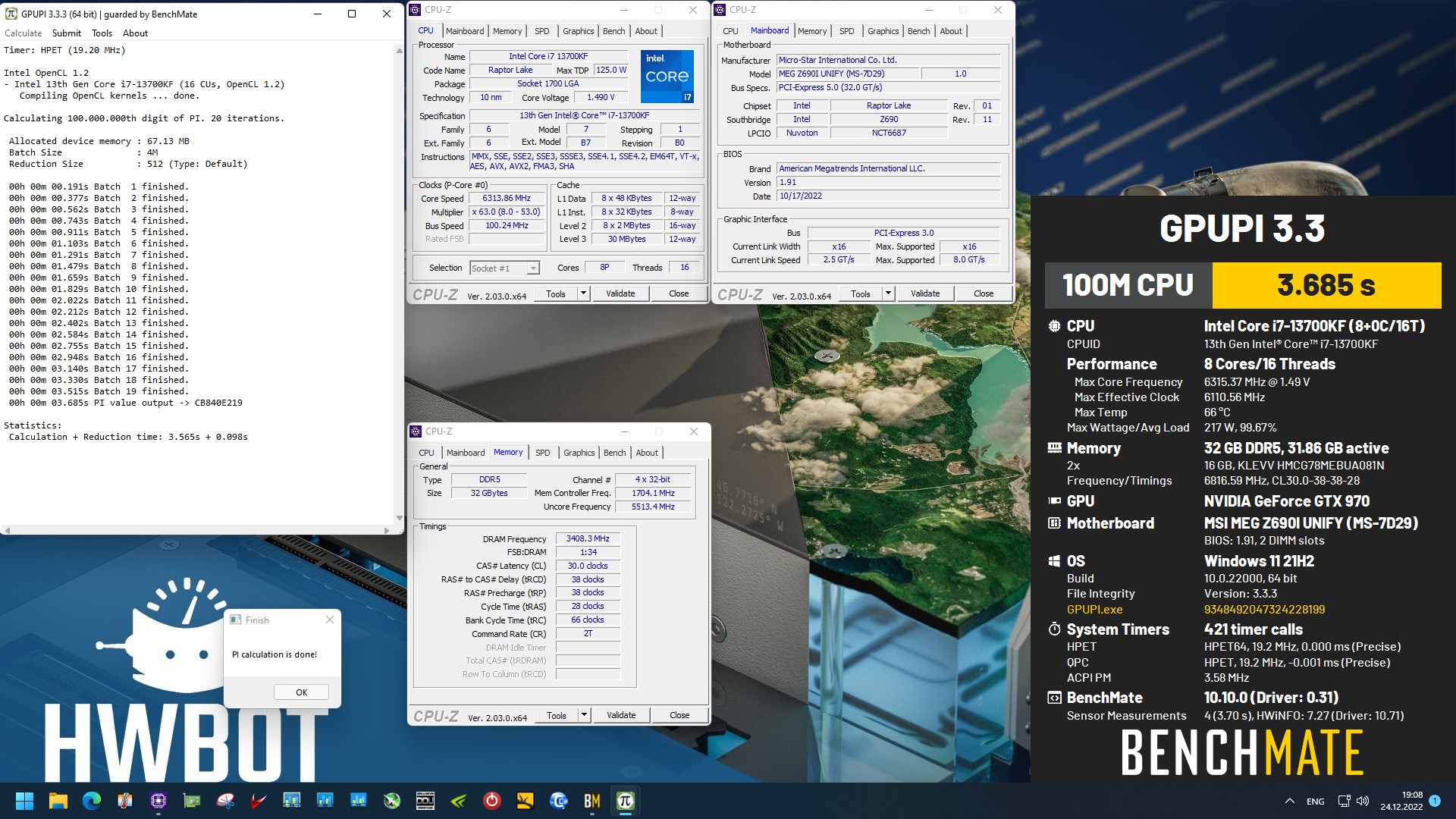Click the red power button taskbar icon
The height and width of the screenshot is (819, 1456).
click(x=491, y=801)
